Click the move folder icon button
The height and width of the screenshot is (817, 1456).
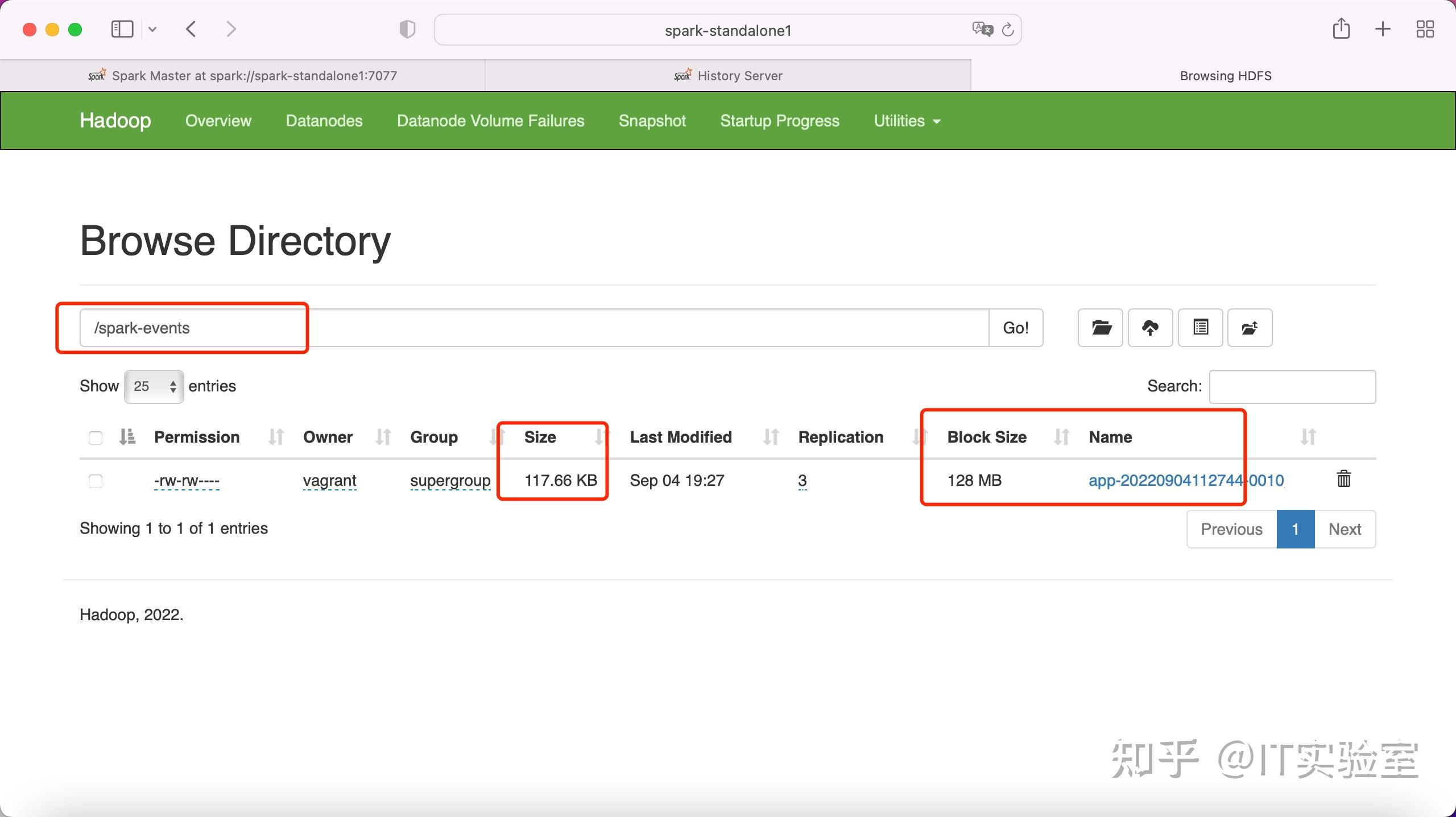coord(1250,328)
